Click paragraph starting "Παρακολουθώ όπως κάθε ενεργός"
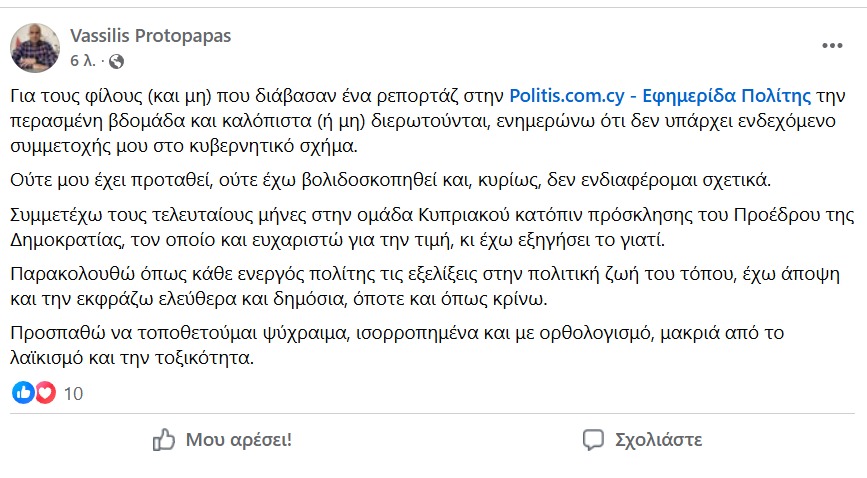Screen dimensions: 867x478 (425, 287)
